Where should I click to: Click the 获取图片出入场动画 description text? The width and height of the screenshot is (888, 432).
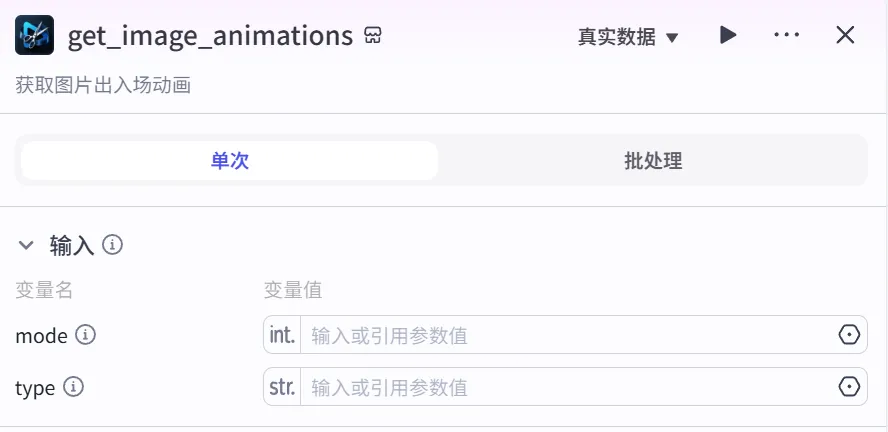103,85
